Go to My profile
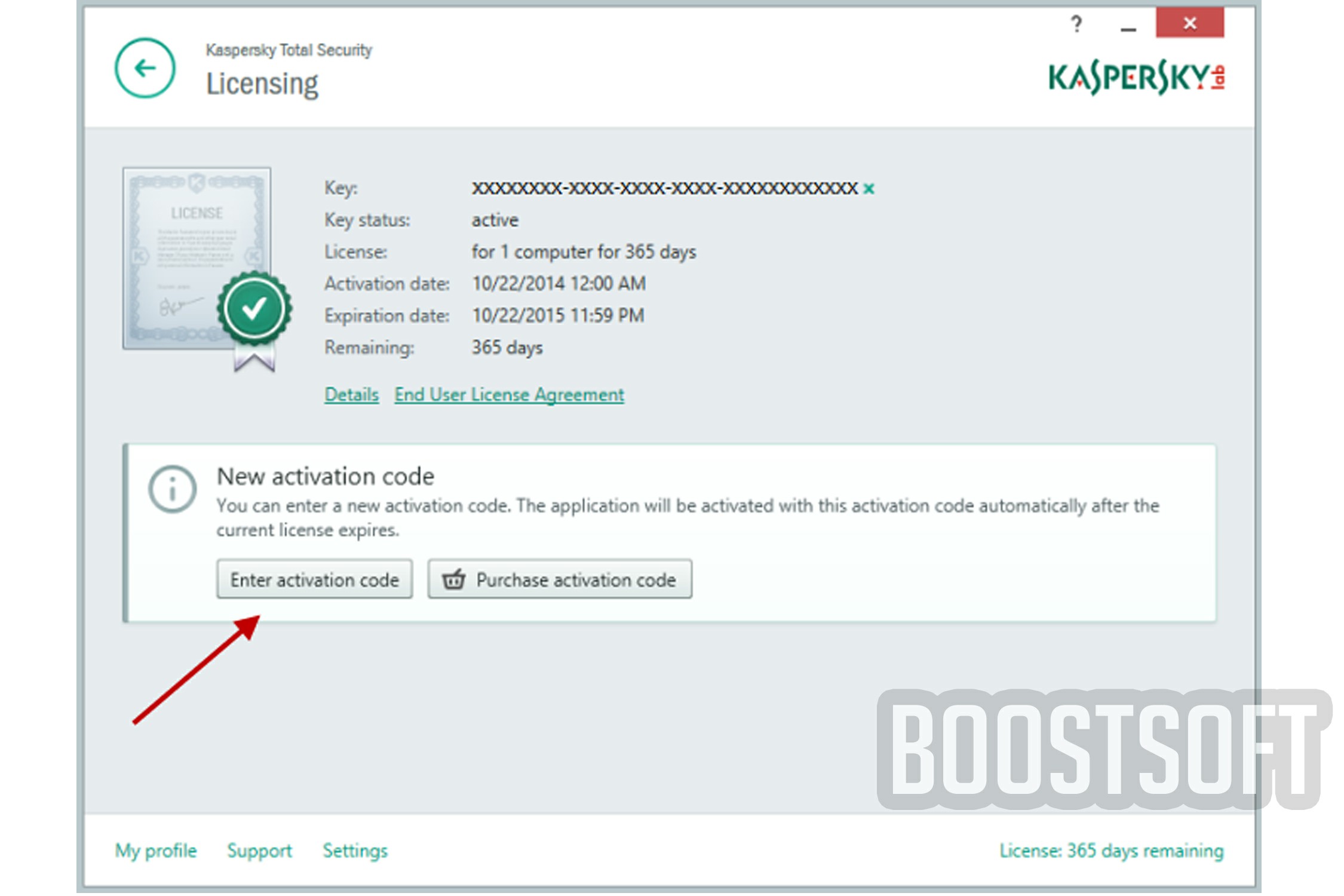The height and width of the screenshot is (896, 1344). tap(155, 851)
